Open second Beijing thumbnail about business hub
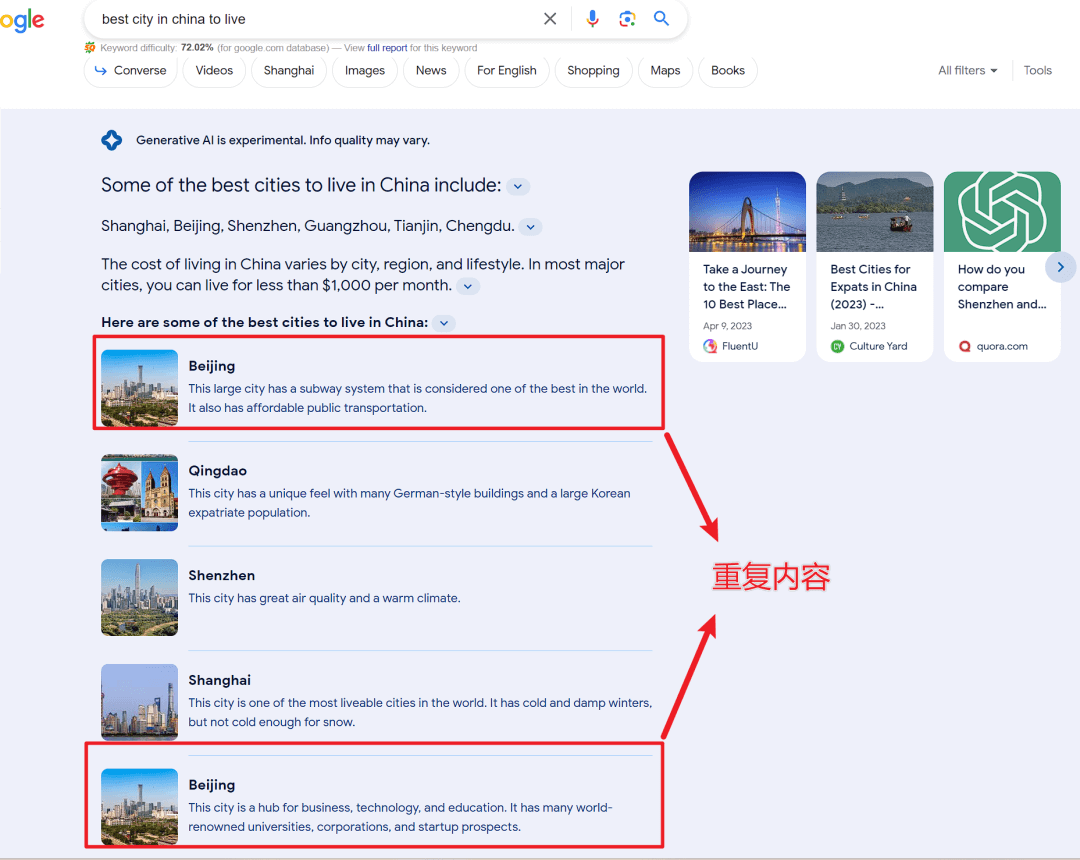Viewport: 1080px width, 860px height. (139, 806)
